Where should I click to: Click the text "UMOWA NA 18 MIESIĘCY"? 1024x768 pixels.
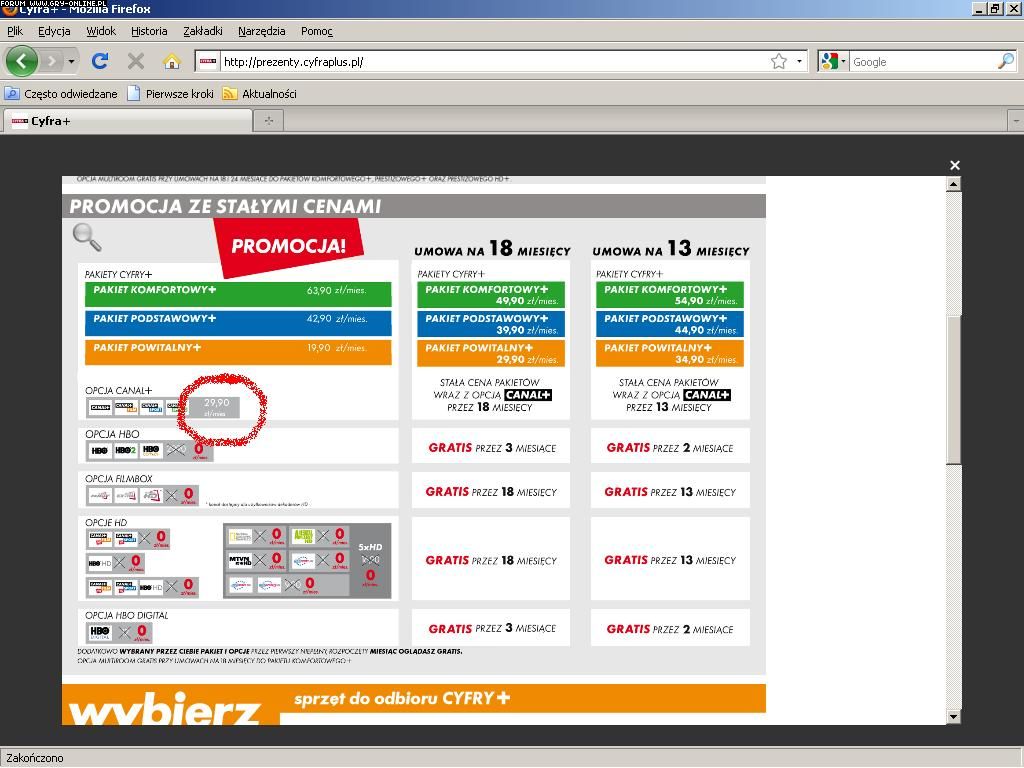[x=492, y=249]
